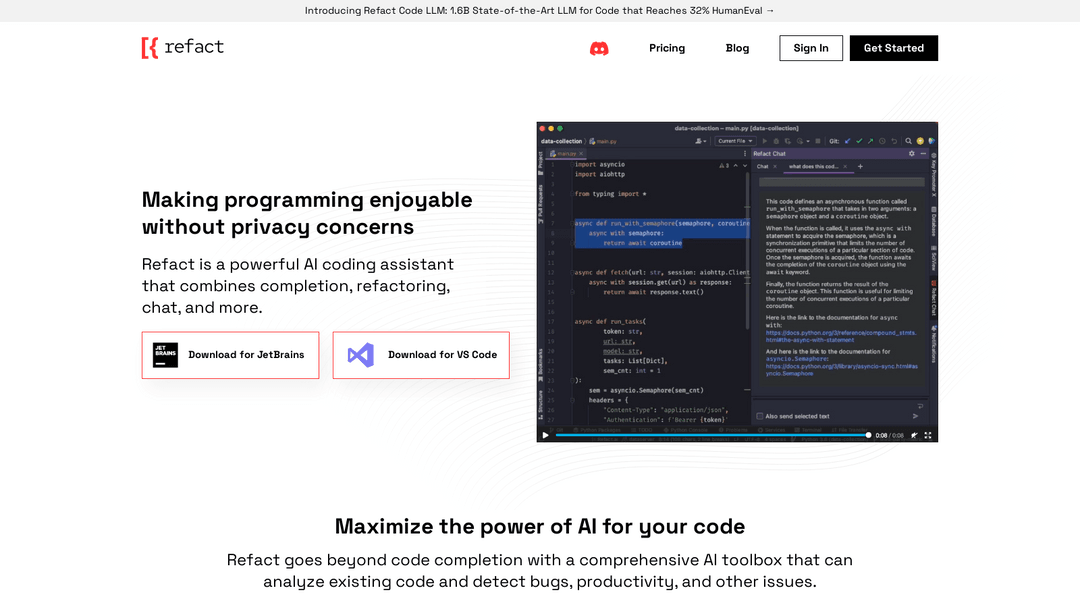Screen dimensions: 1080x608
Task: Open the Pricing page
Action: 667,48
